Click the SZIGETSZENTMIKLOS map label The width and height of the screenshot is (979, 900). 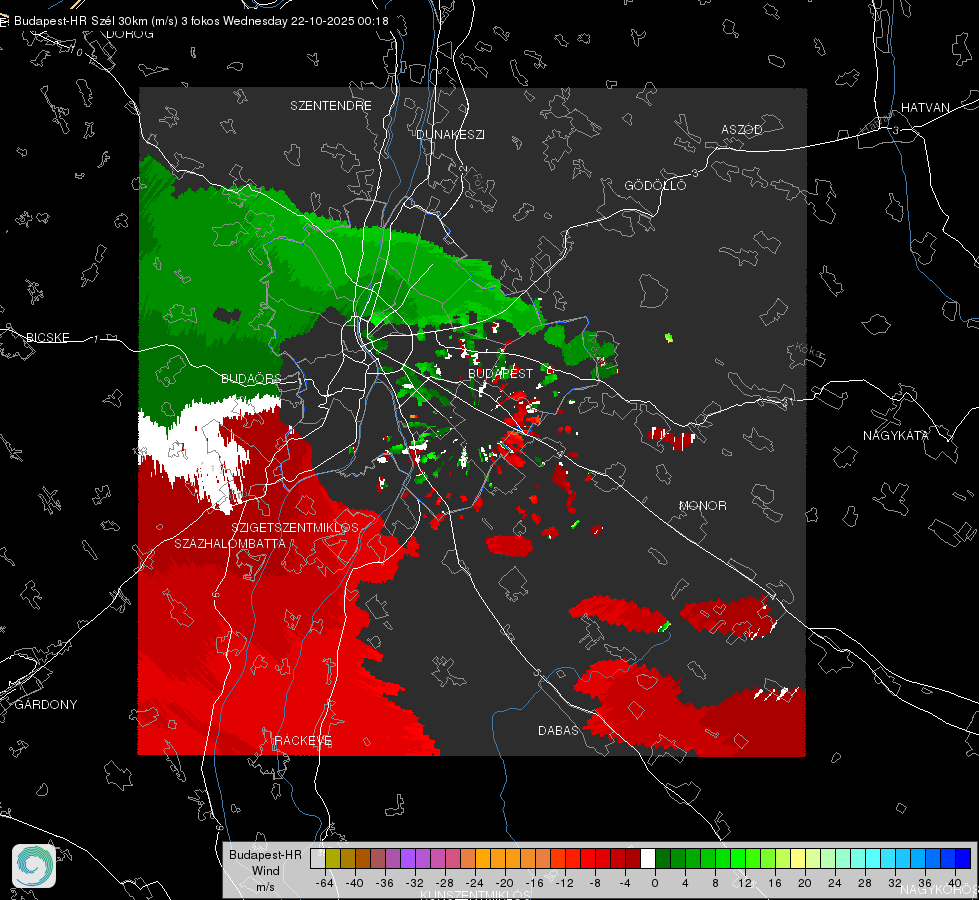pos(295,528)
